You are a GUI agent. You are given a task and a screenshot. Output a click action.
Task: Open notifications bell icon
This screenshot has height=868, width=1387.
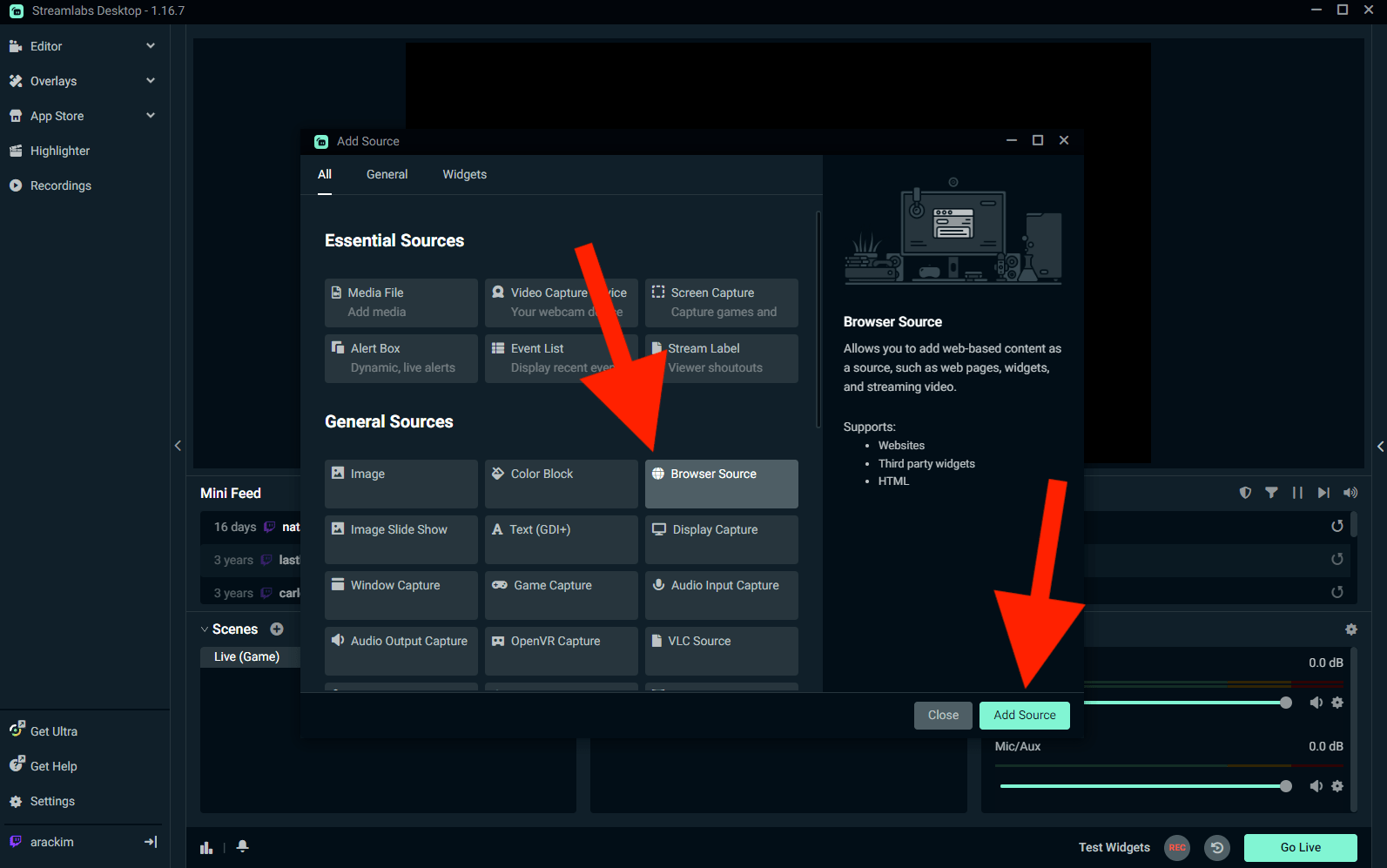[243, 846]
